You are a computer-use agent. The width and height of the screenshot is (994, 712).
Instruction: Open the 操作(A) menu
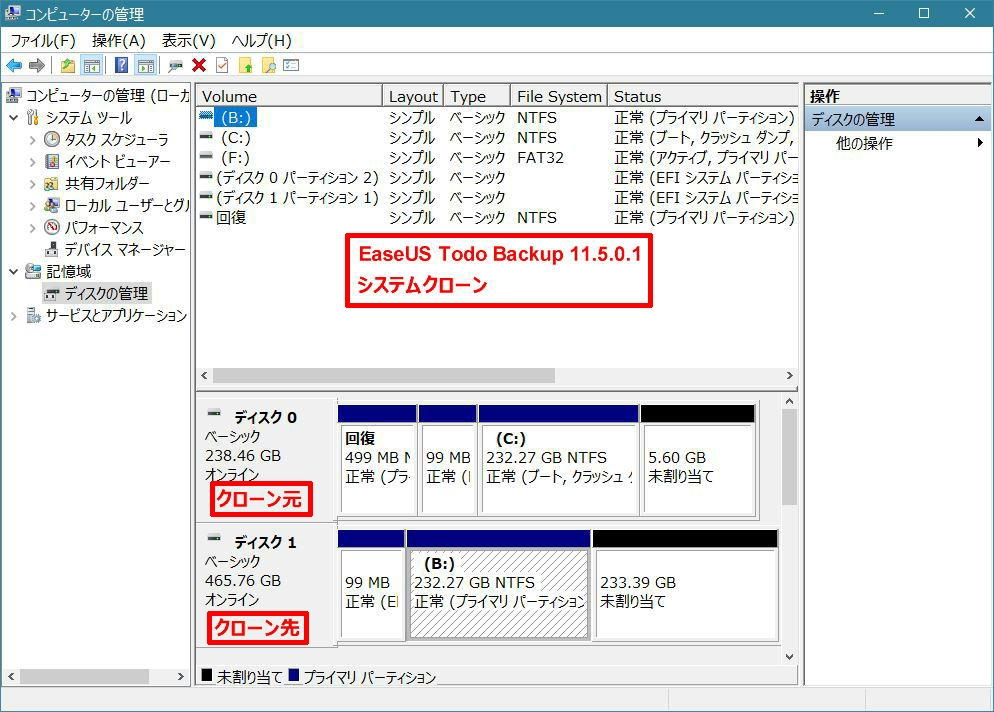119,41
